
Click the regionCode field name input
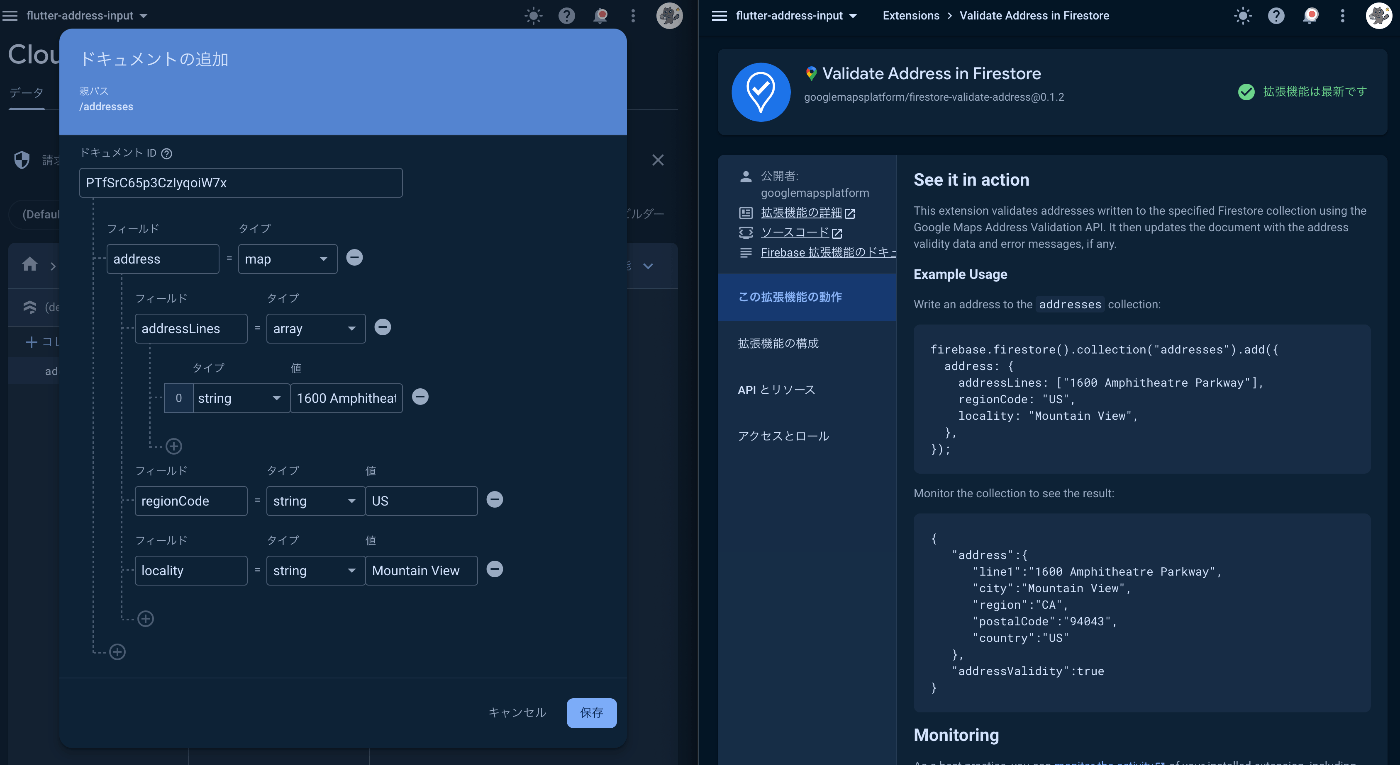191,501
